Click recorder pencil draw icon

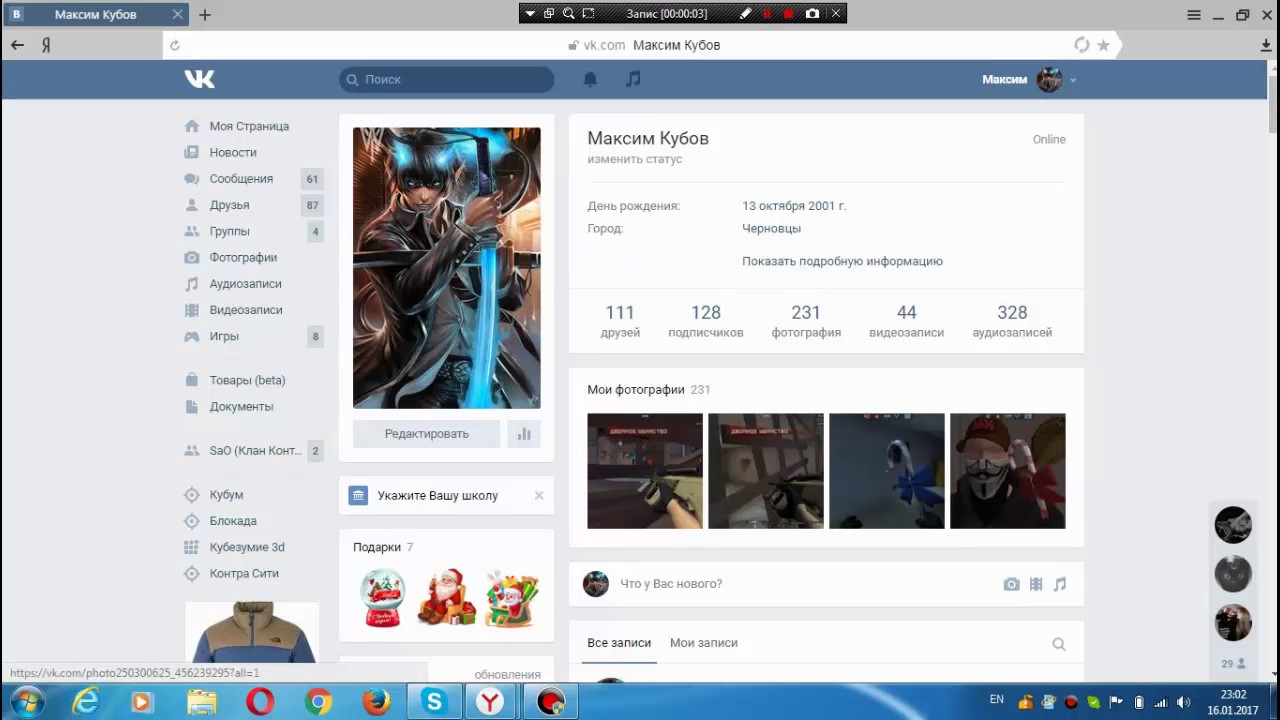[745, 13]
